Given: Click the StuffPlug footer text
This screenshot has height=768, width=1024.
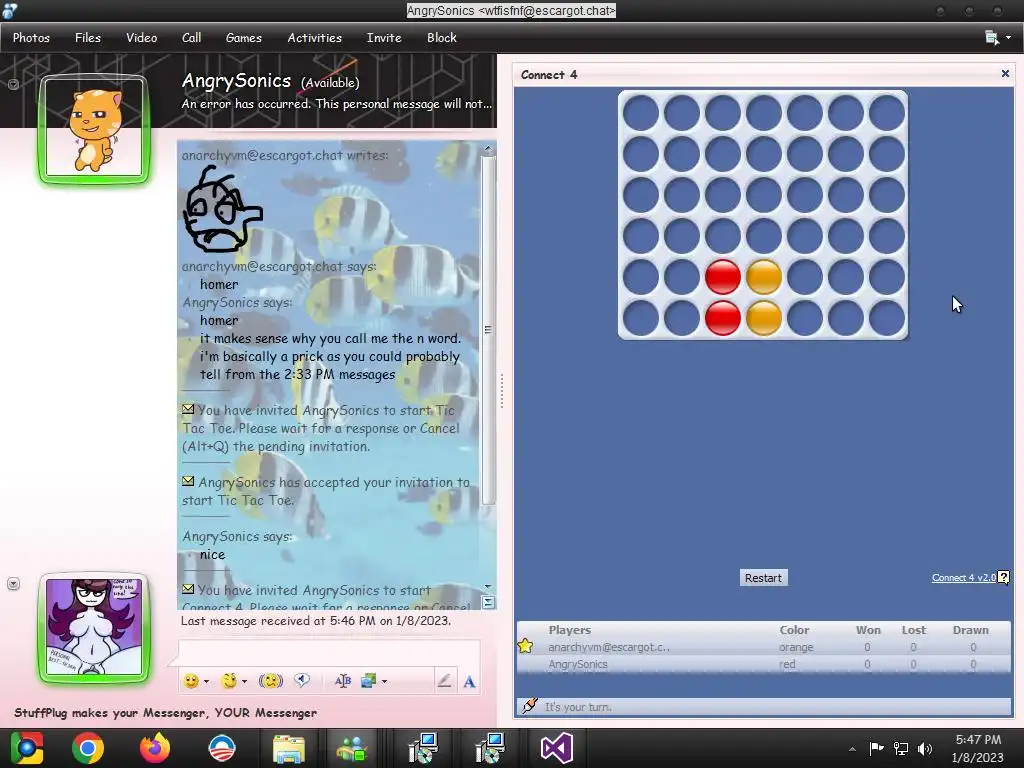Looking at the screenshot, I should click(x=165, y=712).
